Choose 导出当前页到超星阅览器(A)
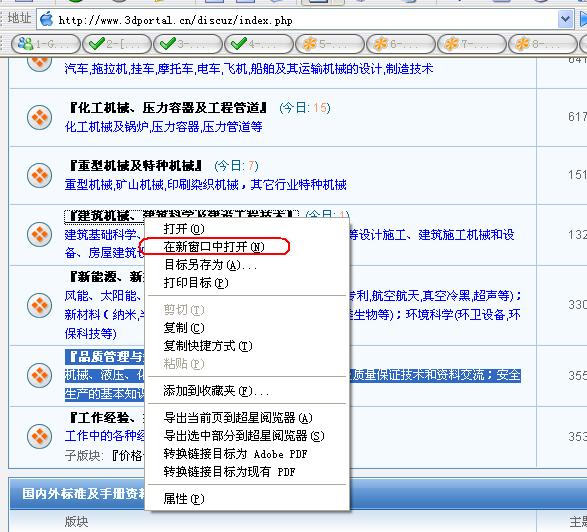 (247, 418)
